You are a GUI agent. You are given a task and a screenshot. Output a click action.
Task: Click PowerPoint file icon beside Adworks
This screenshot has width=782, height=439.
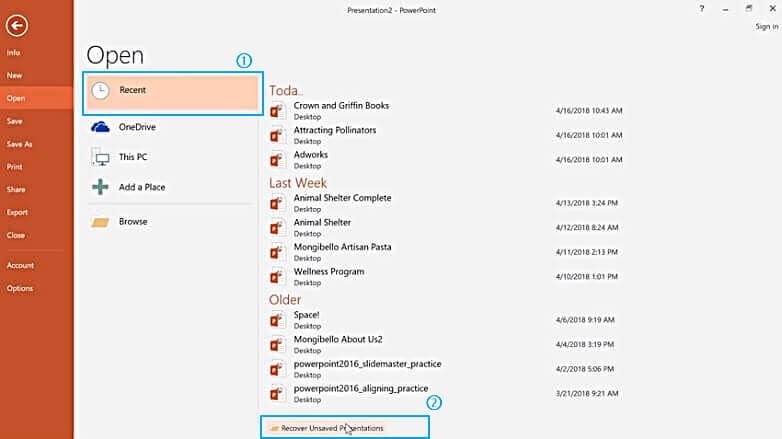[x=278, y=160]
